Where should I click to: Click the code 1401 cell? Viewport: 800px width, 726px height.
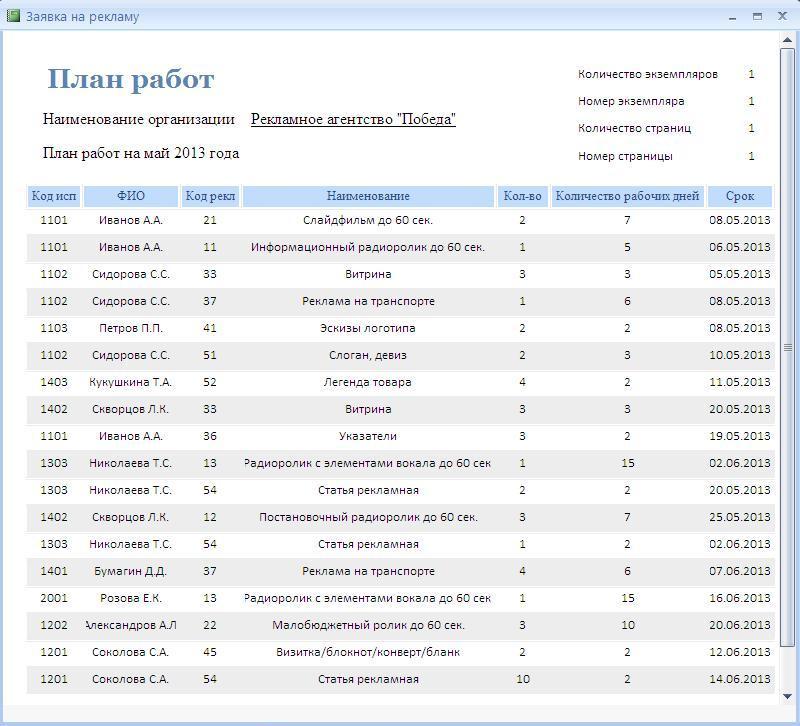54,571
